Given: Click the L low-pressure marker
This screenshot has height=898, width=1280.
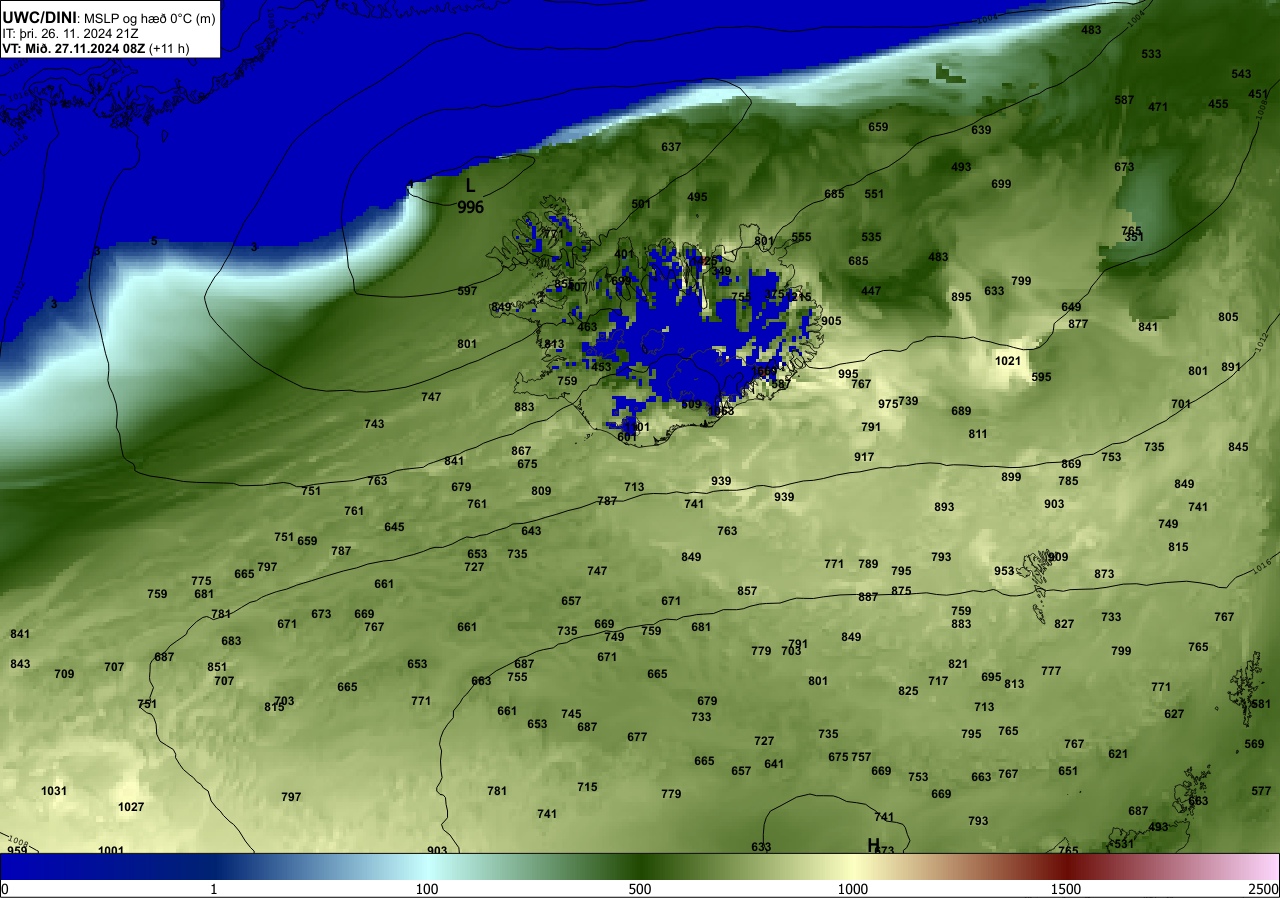Looking at the screenshot, I should tap(470, 185).
